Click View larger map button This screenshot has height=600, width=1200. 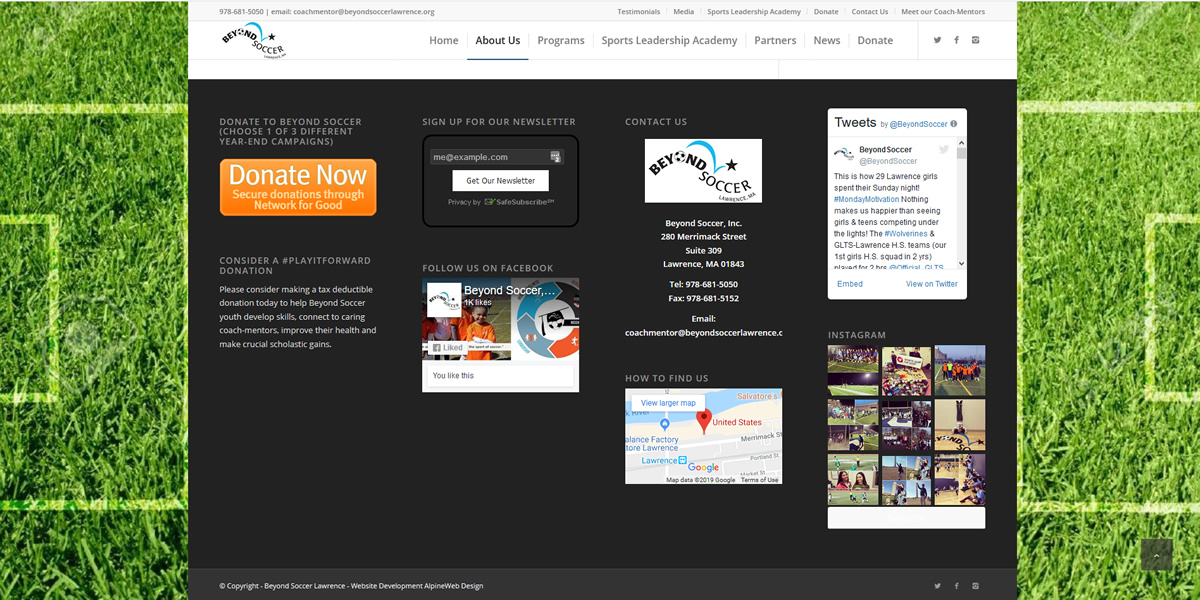click(668, 403)
